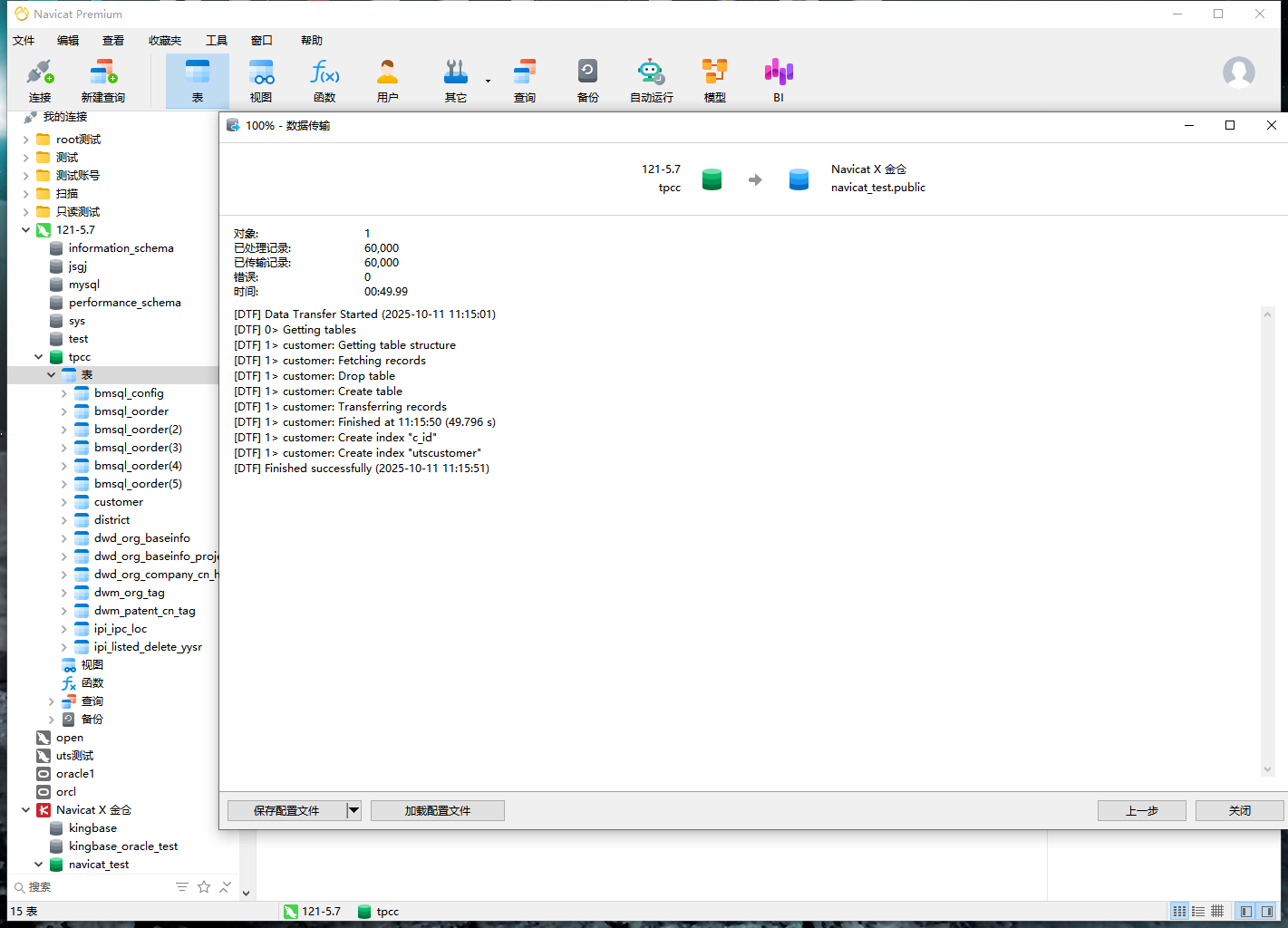Select the 表 (Table) toolbar icon

click(x=198, y=81)
